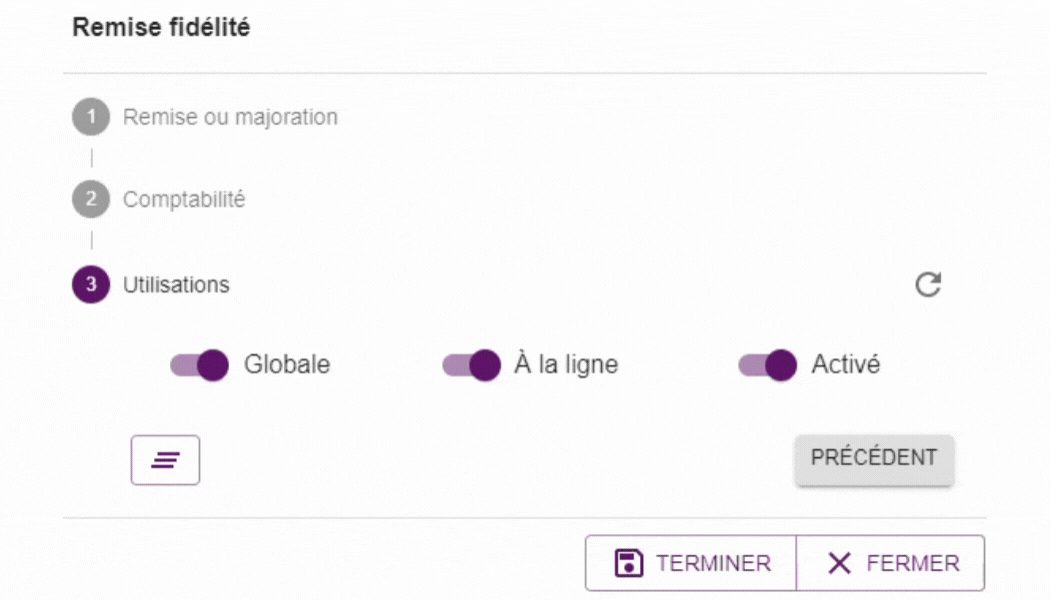Click the Remise fidélité dialog title

click(x=161, y=27)
